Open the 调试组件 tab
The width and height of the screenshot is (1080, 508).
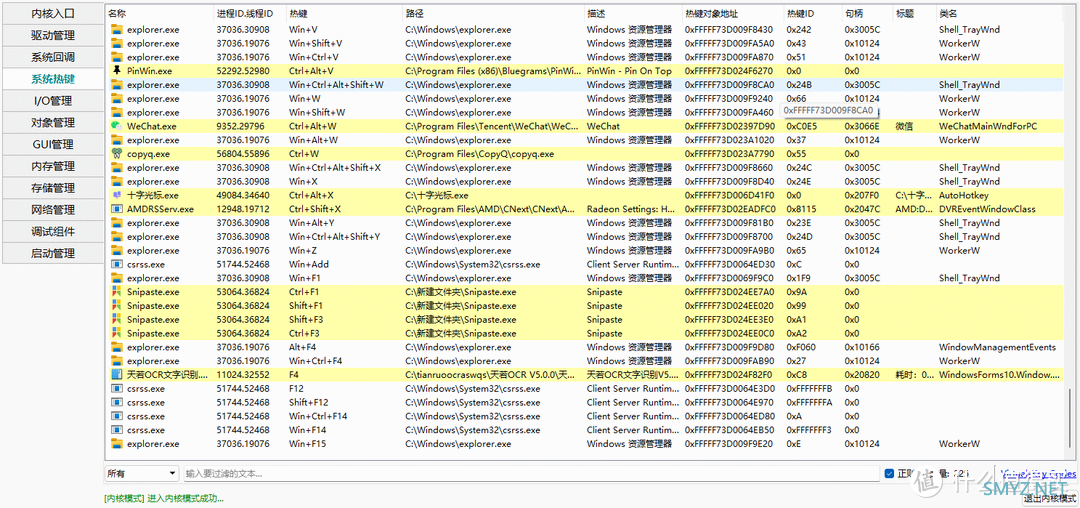point(53,231)
